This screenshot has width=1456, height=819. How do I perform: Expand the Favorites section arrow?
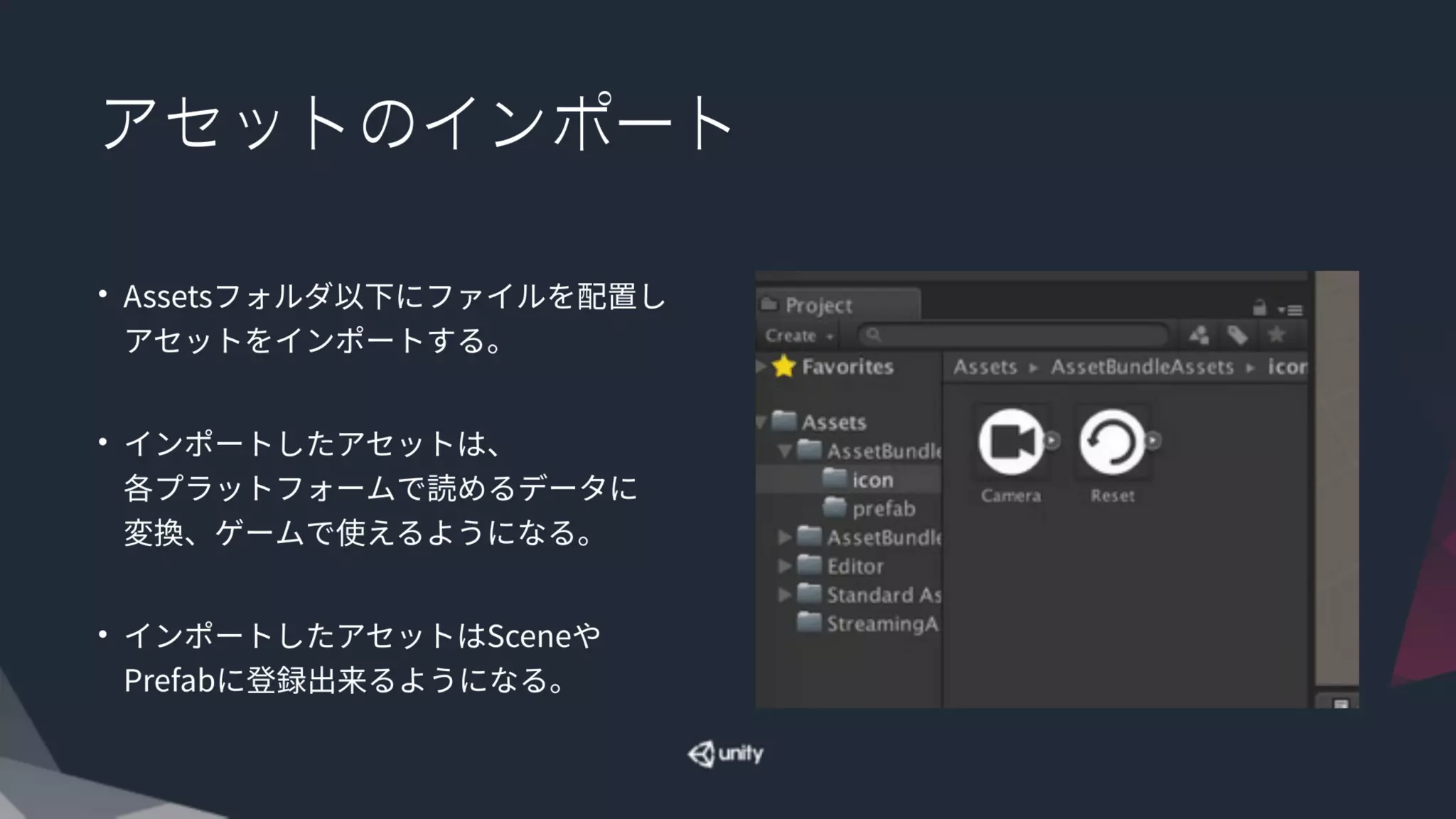(761, 366)
